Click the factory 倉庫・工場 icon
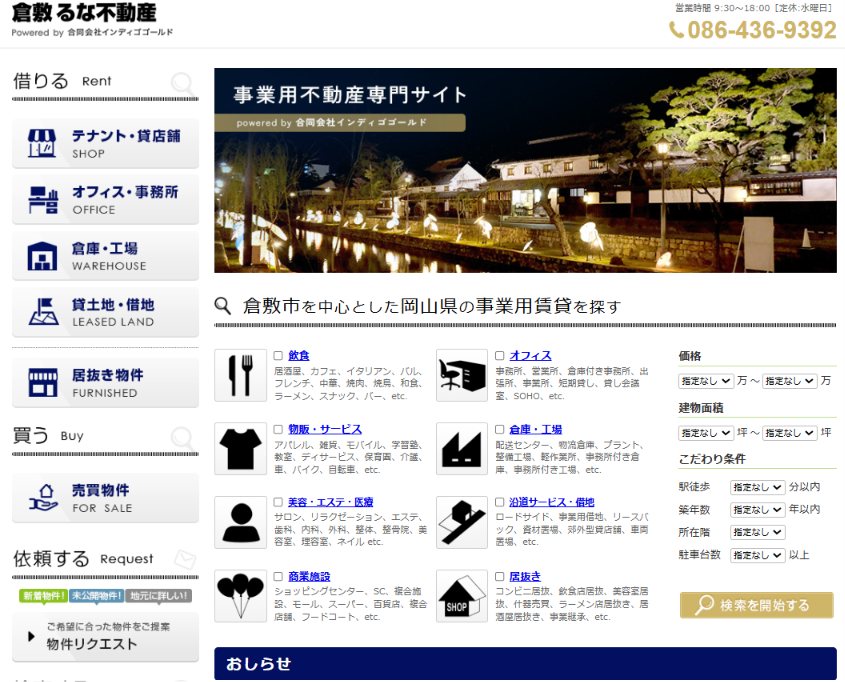845x682 pixels. [462, 448]
